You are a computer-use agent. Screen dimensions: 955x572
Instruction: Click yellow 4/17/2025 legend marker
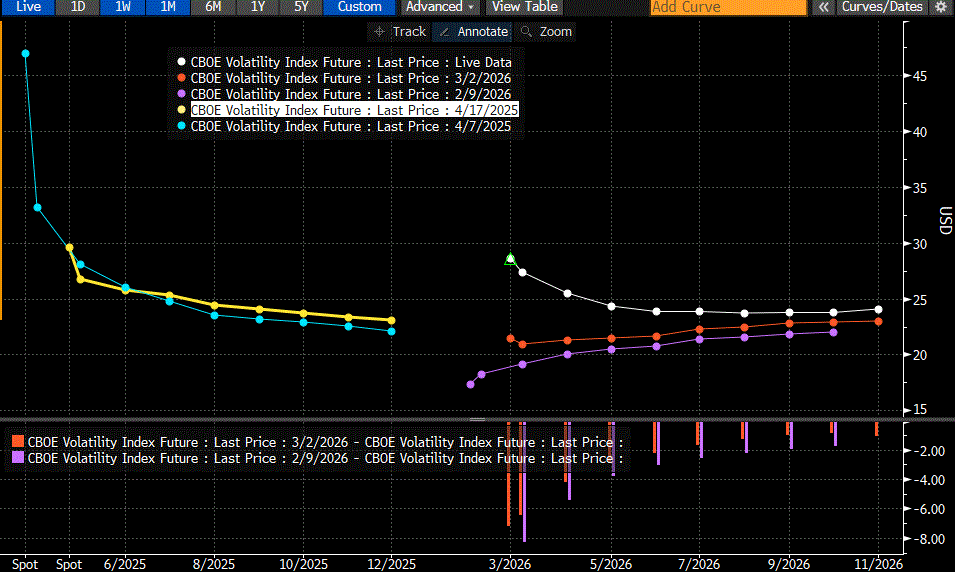pos(181,110)
